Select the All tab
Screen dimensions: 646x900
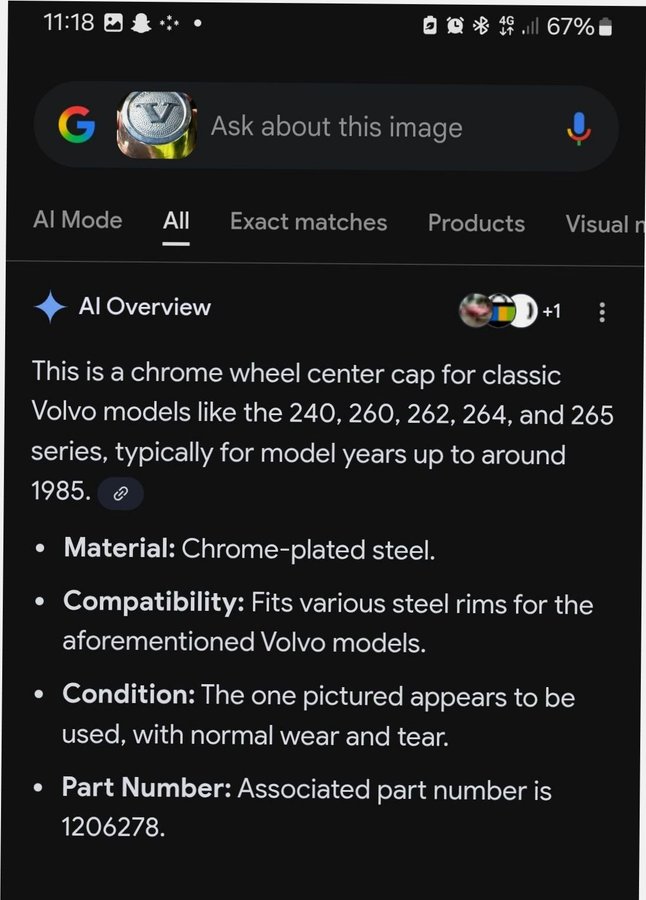tap(176, 222)
